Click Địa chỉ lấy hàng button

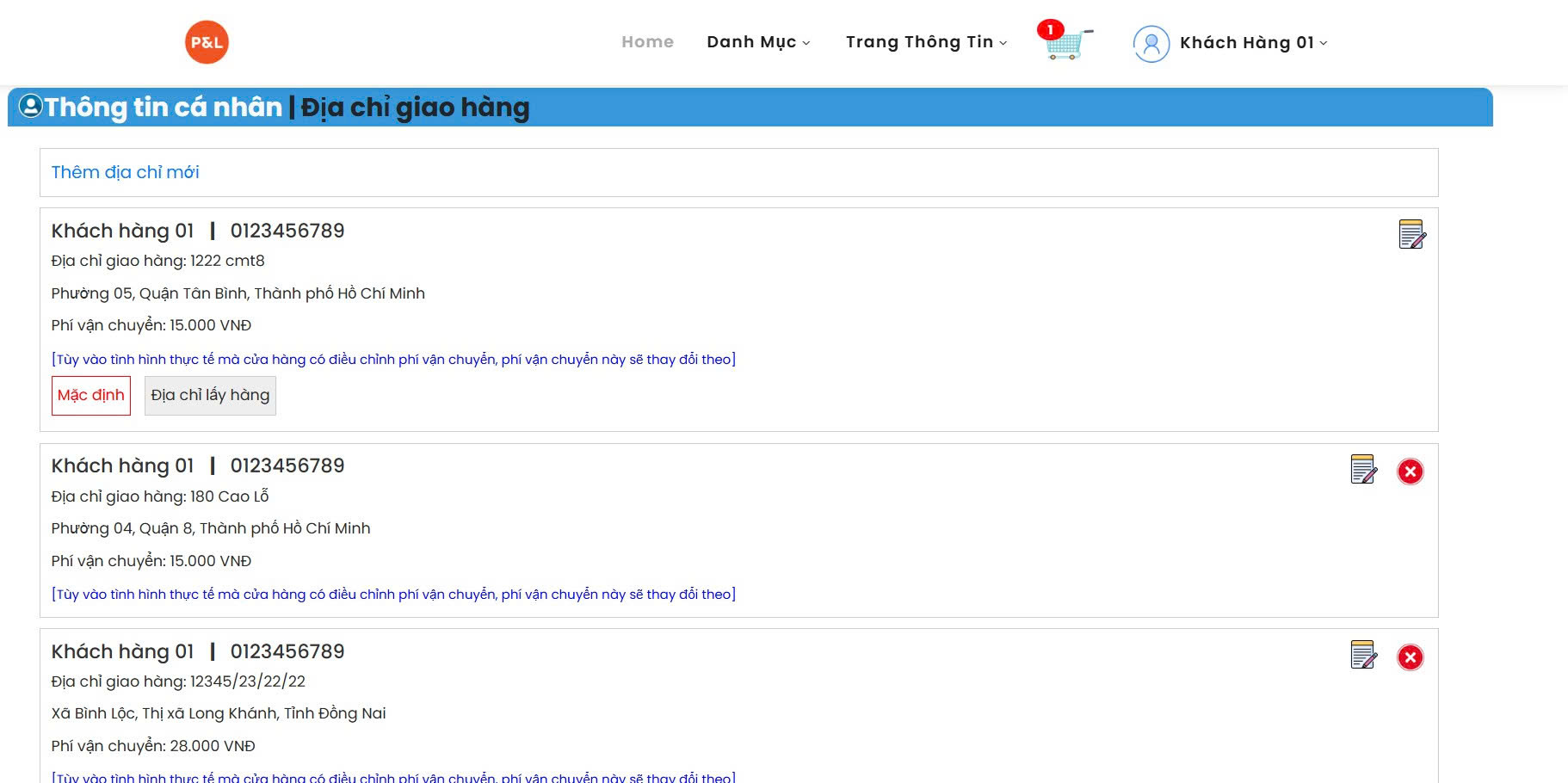[x=209, y=395]
